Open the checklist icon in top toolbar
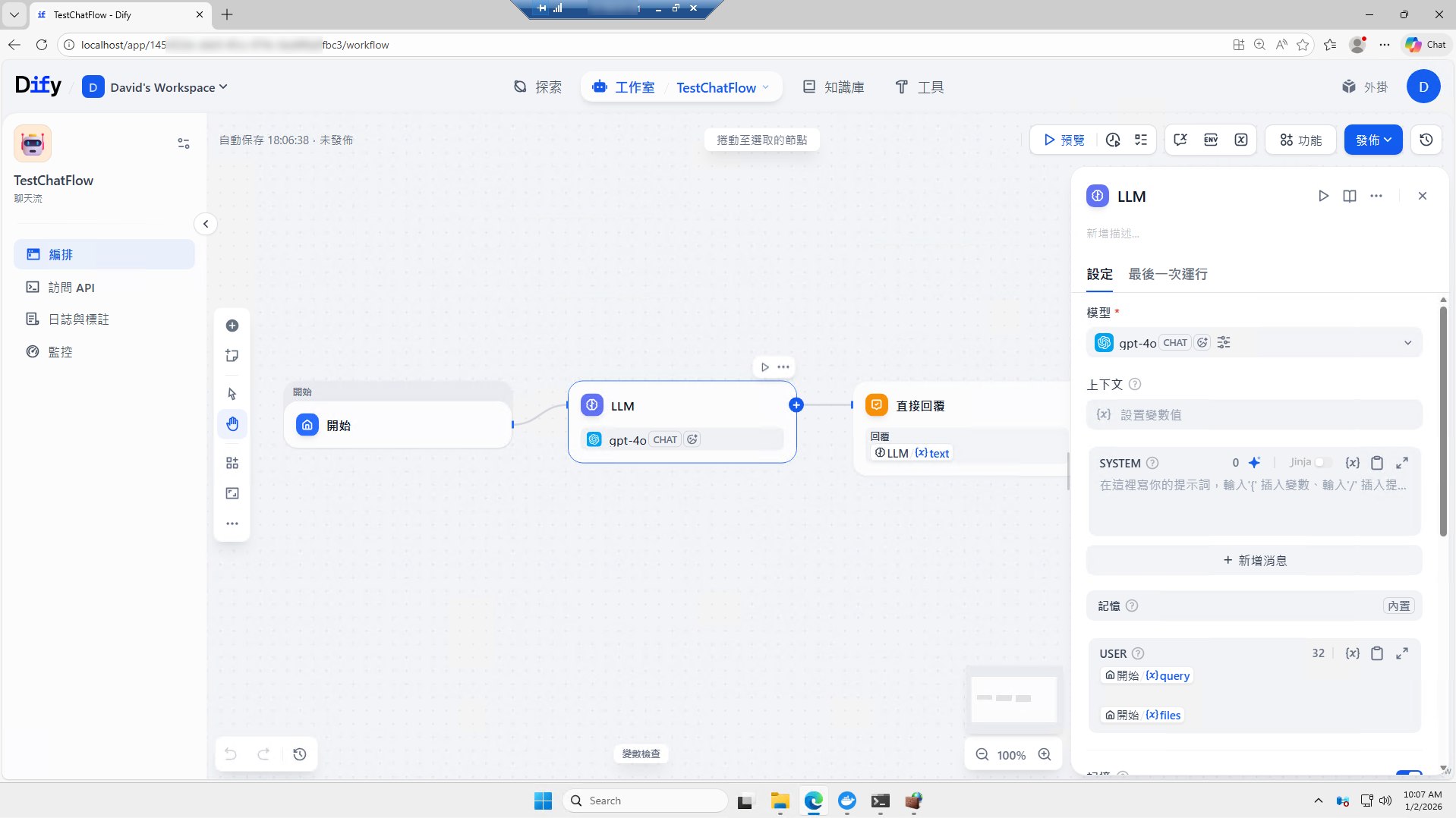The image size is (1456, 818). coord(1141,140)
